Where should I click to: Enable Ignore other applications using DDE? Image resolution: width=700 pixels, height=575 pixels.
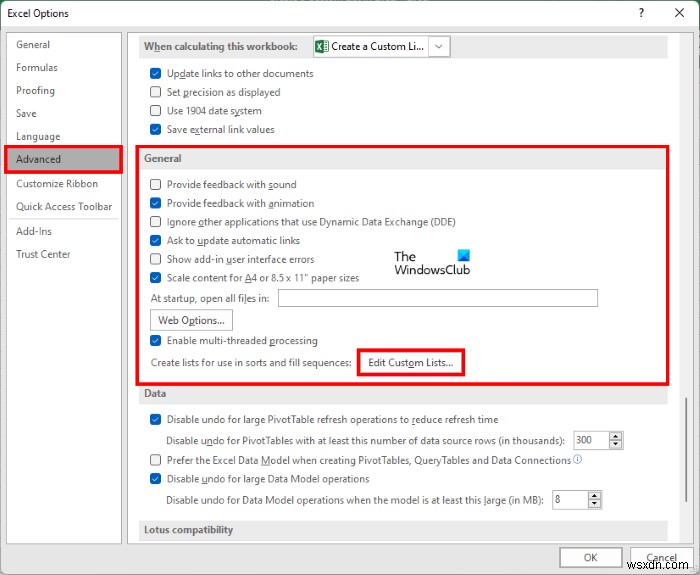pyautogui.click(x=155, y=222)
